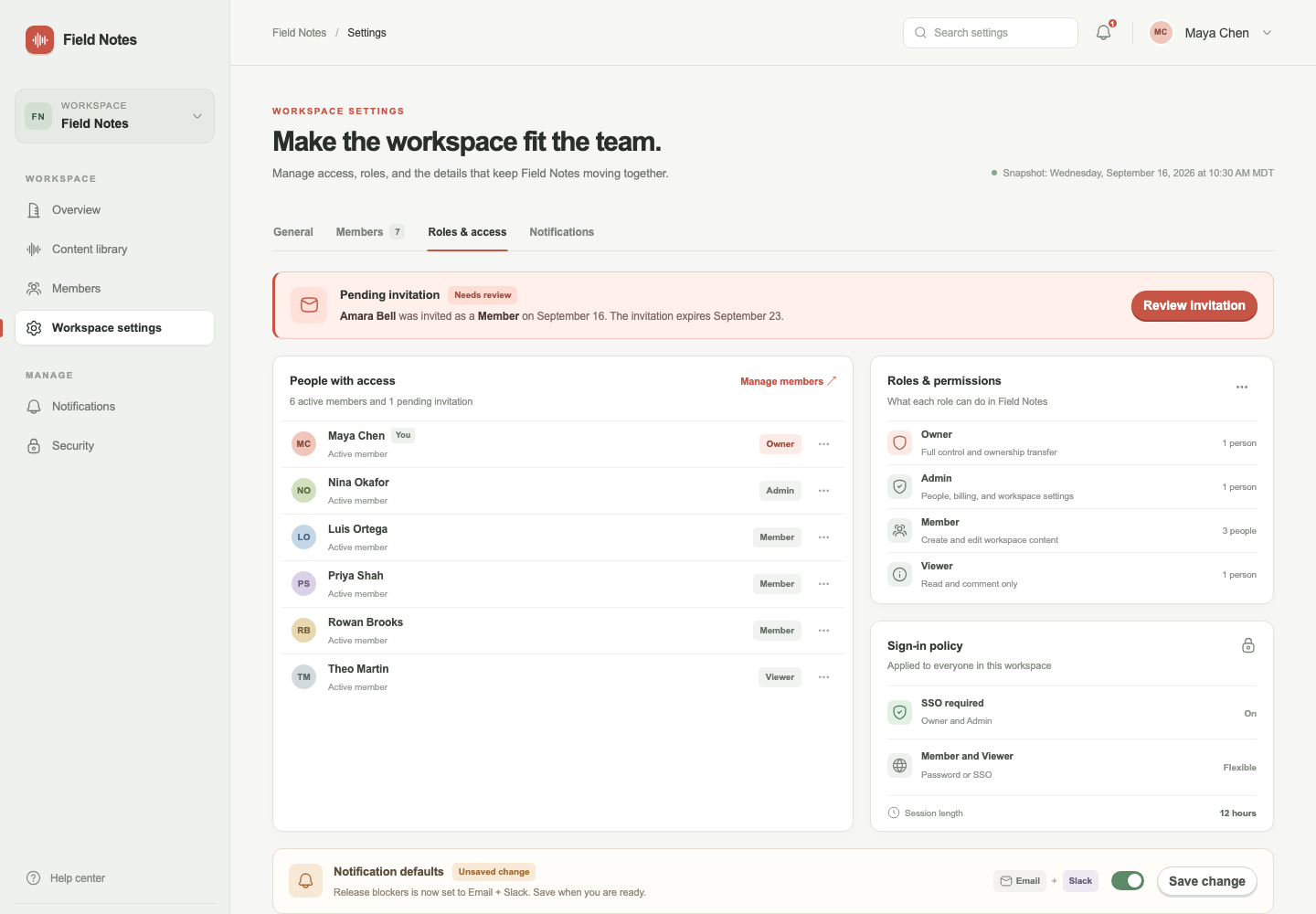Click the Admin role shield-check icon

point(900,487)
